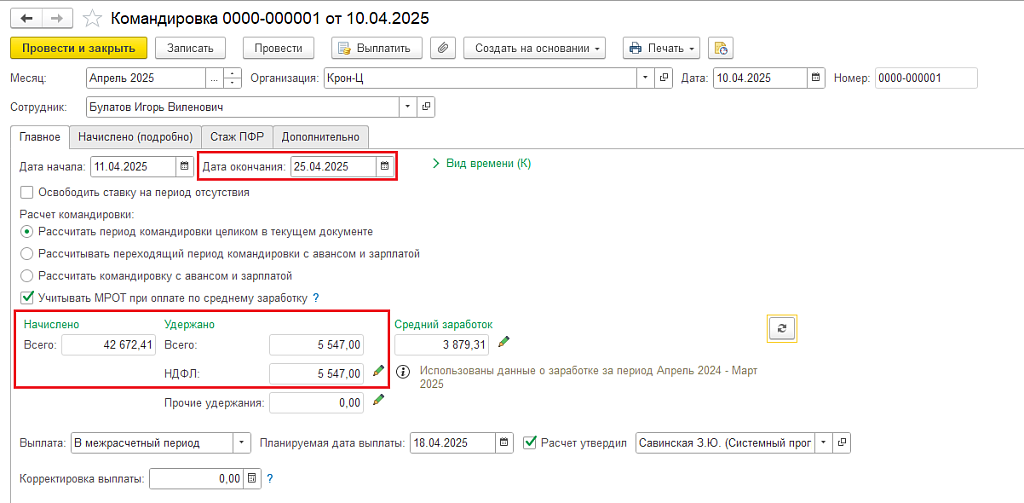
Task: Open the Стаж ПФР tab
Action: 236,137
